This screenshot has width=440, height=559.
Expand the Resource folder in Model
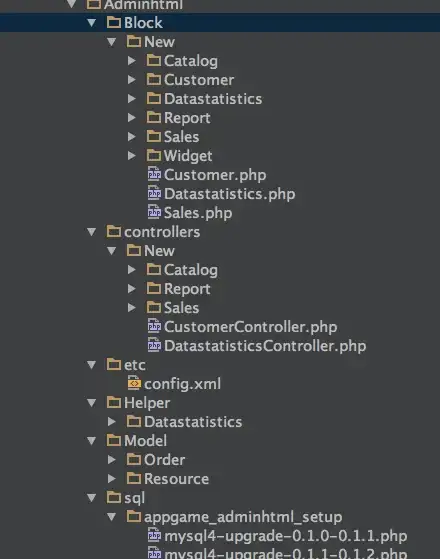(x=112, y=478)
